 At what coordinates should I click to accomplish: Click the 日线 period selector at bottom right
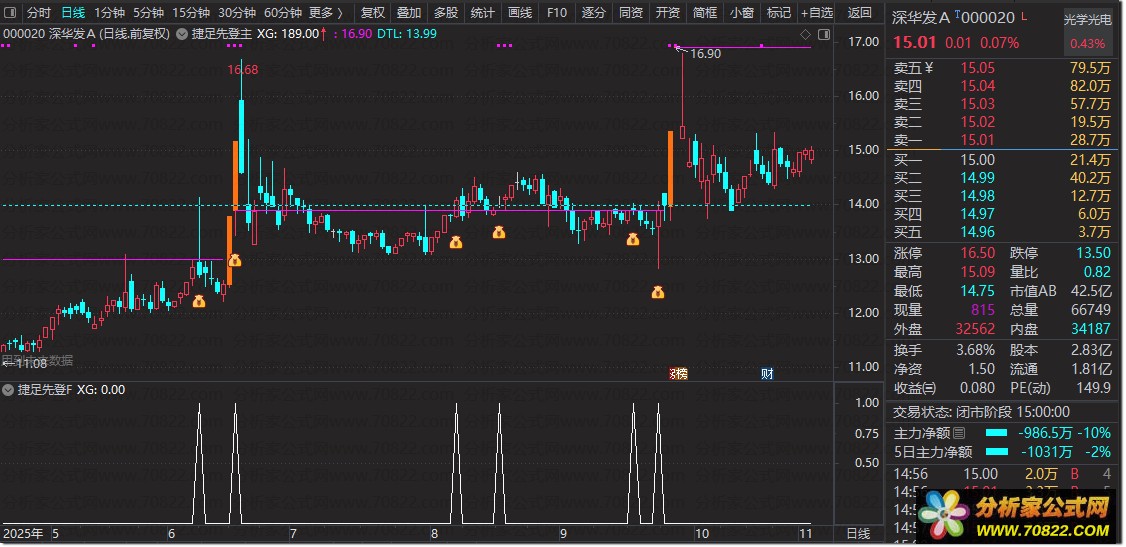pyautogui.click(x=858, y=533)
